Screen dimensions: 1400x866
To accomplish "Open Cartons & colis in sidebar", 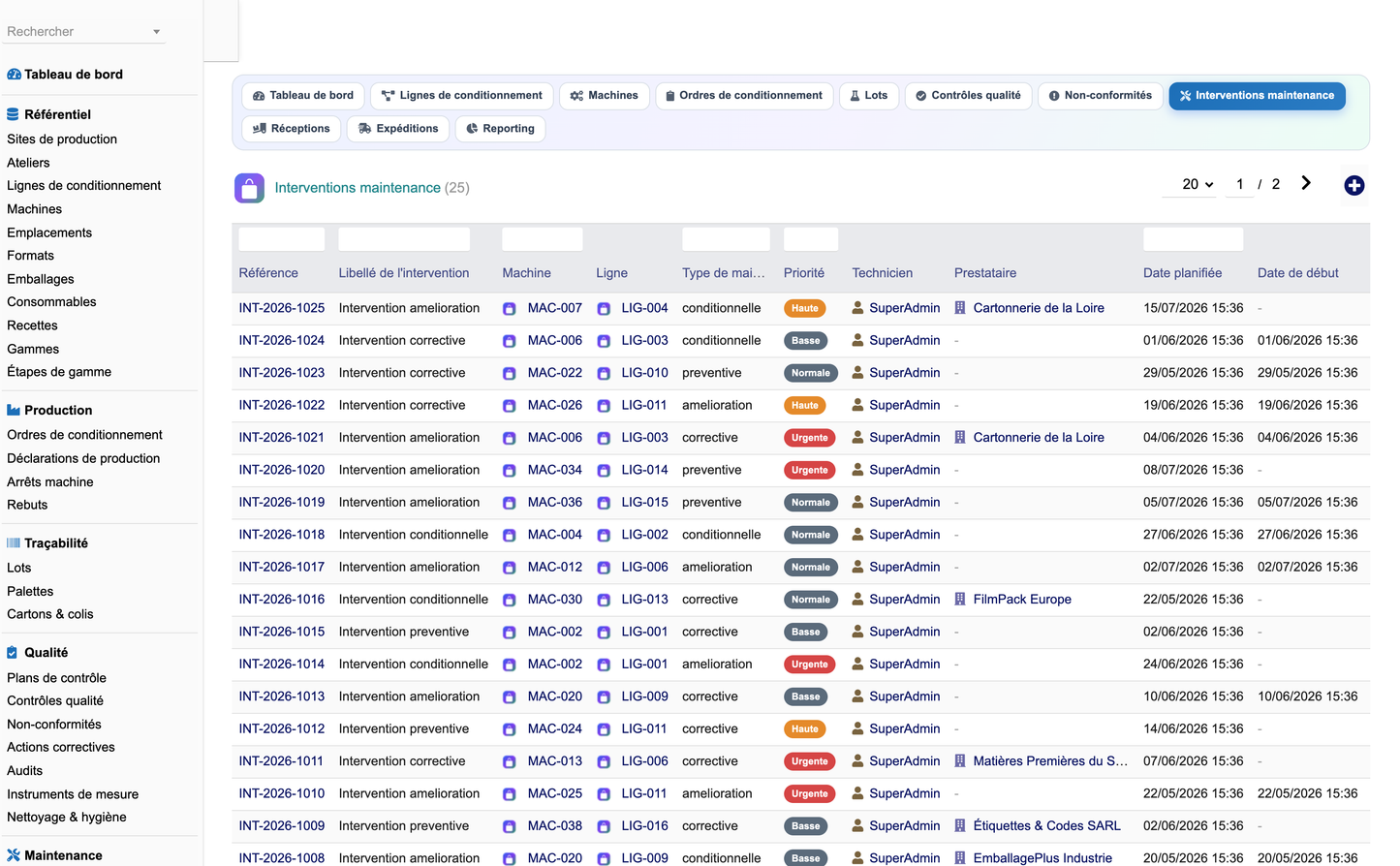I will 50,614.
